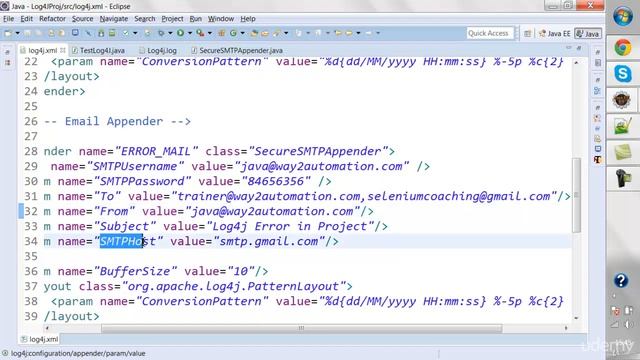Click "Log4j Error in Project" subject value
This screenshot has width=640, height=360.
point(290,227)
